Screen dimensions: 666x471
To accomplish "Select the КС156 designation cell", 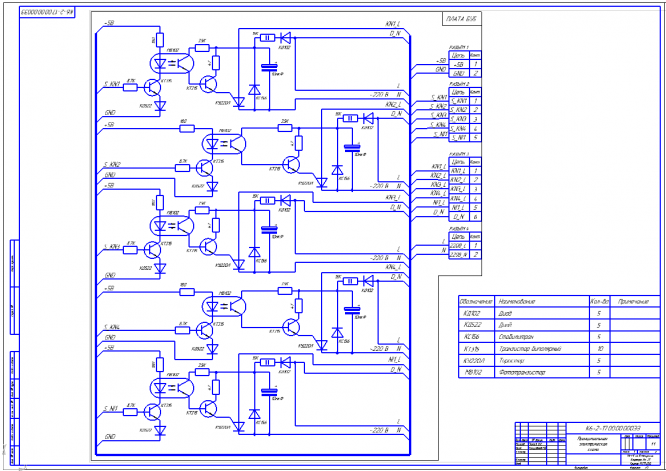I will 476,337.
